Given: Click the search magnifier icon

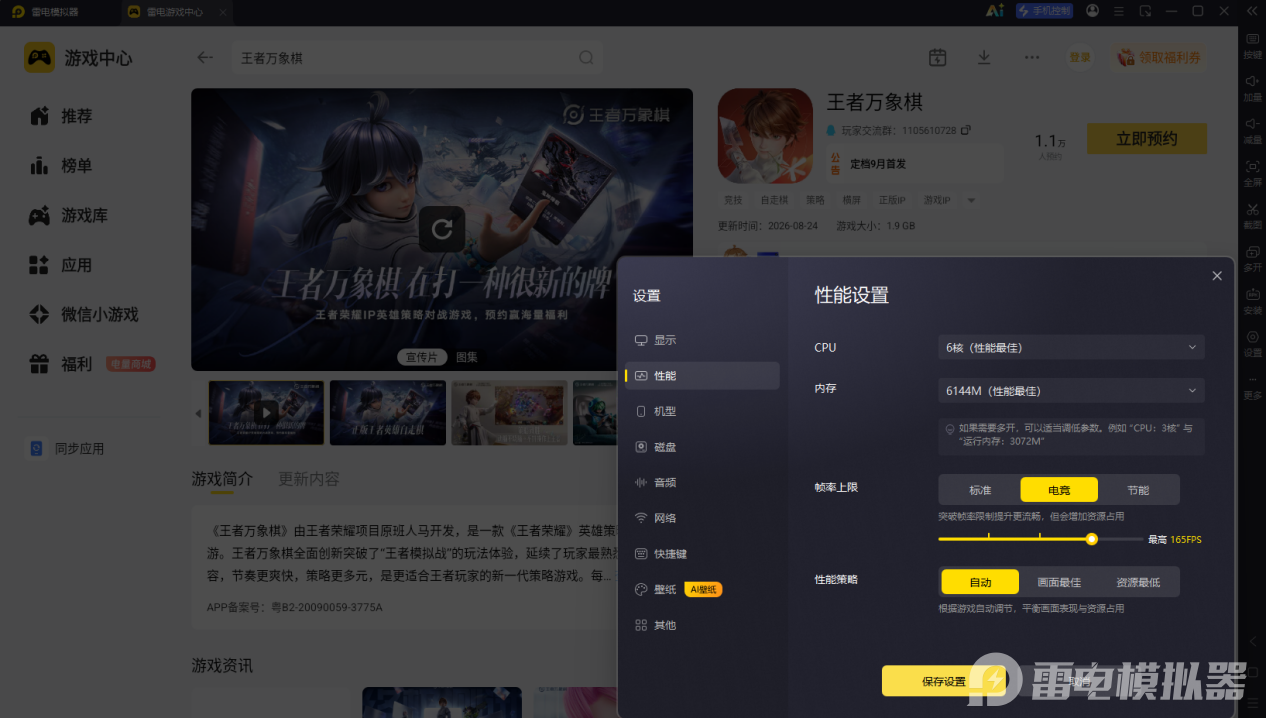Looking at the screenshot, I should pyautogui.click(x=586, y=58).
